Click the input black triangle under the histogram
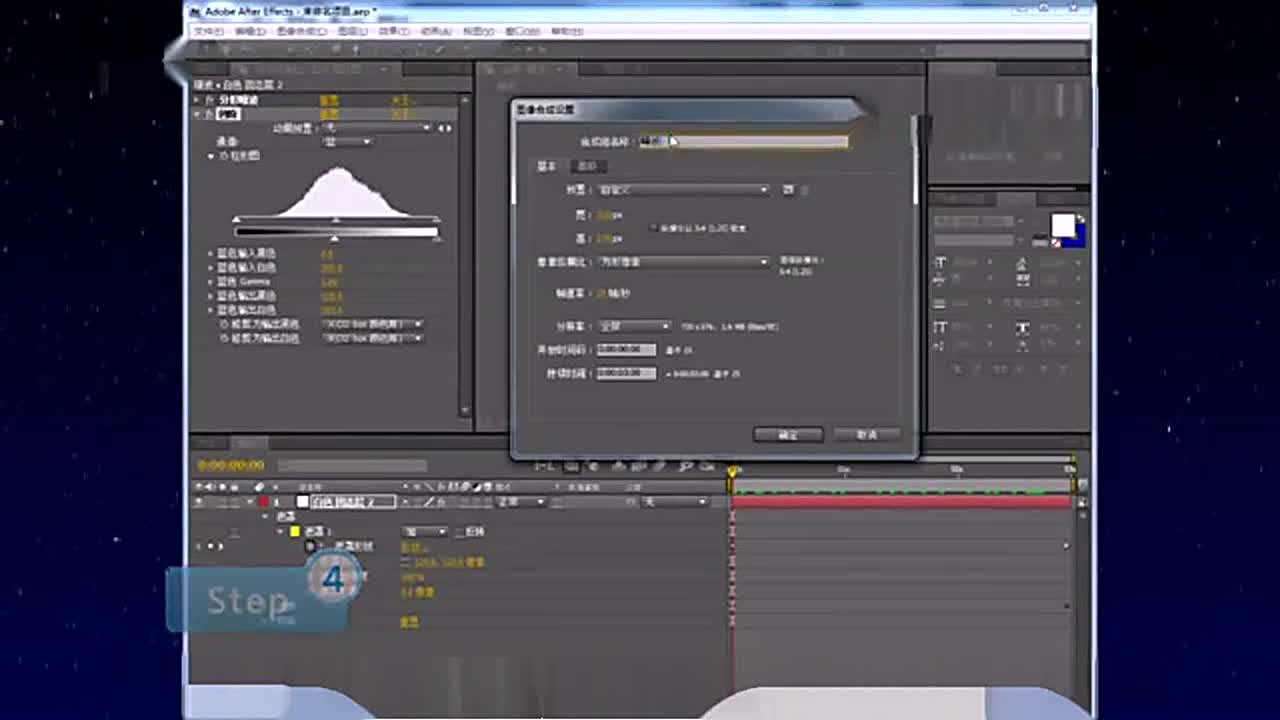1280x720 pixels. [236, 220]
